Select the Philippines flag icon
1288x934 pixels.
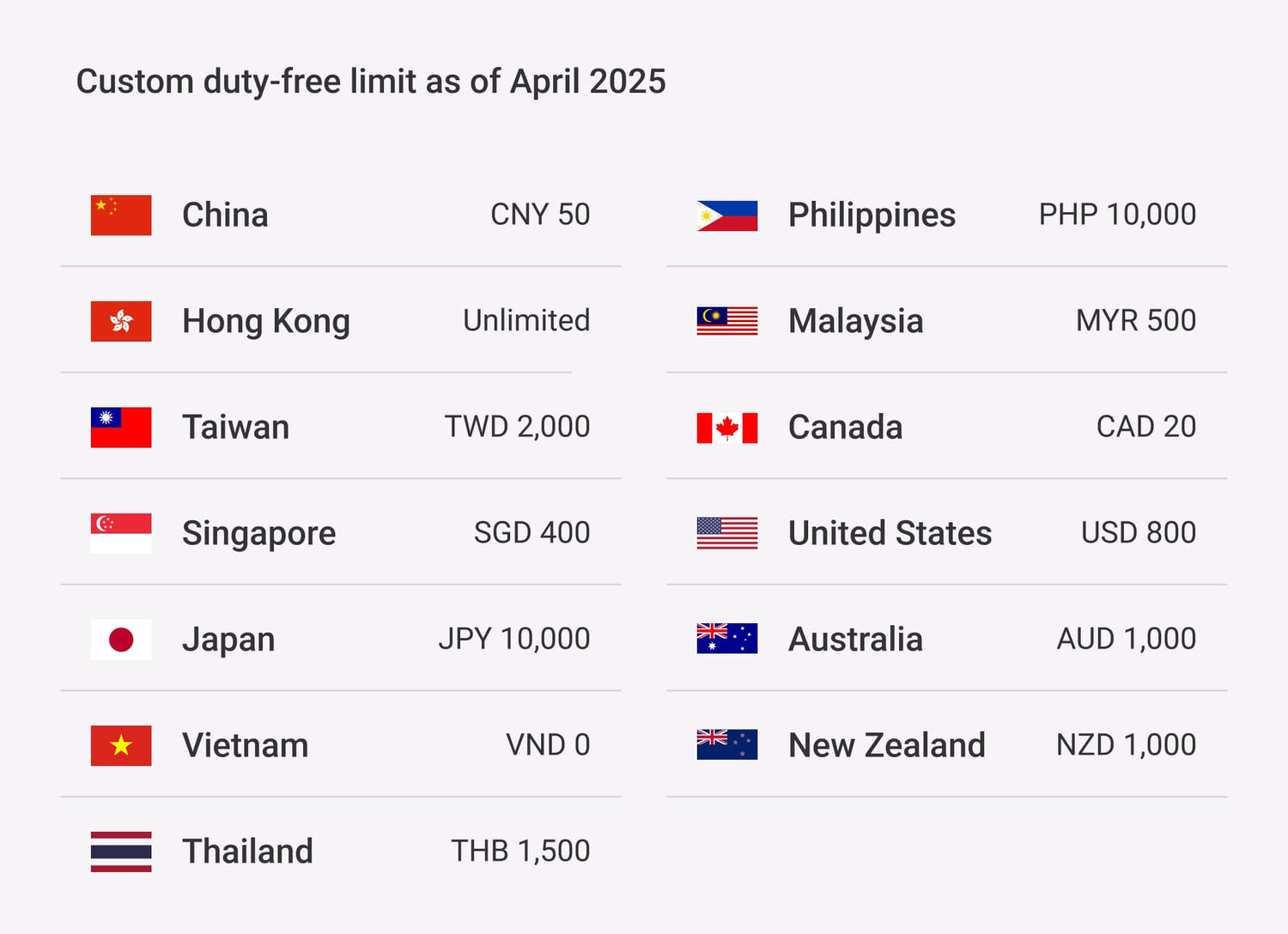click(x=727, y=215)
